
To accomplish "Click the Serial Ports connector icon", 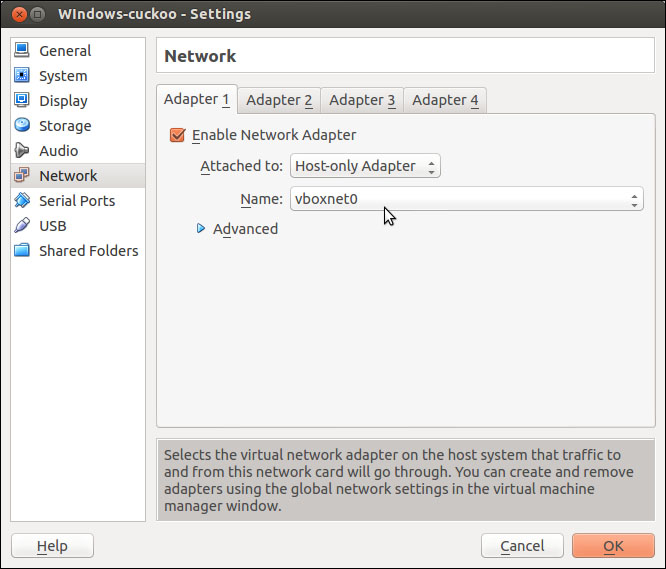I will click(x=22, y=200).
